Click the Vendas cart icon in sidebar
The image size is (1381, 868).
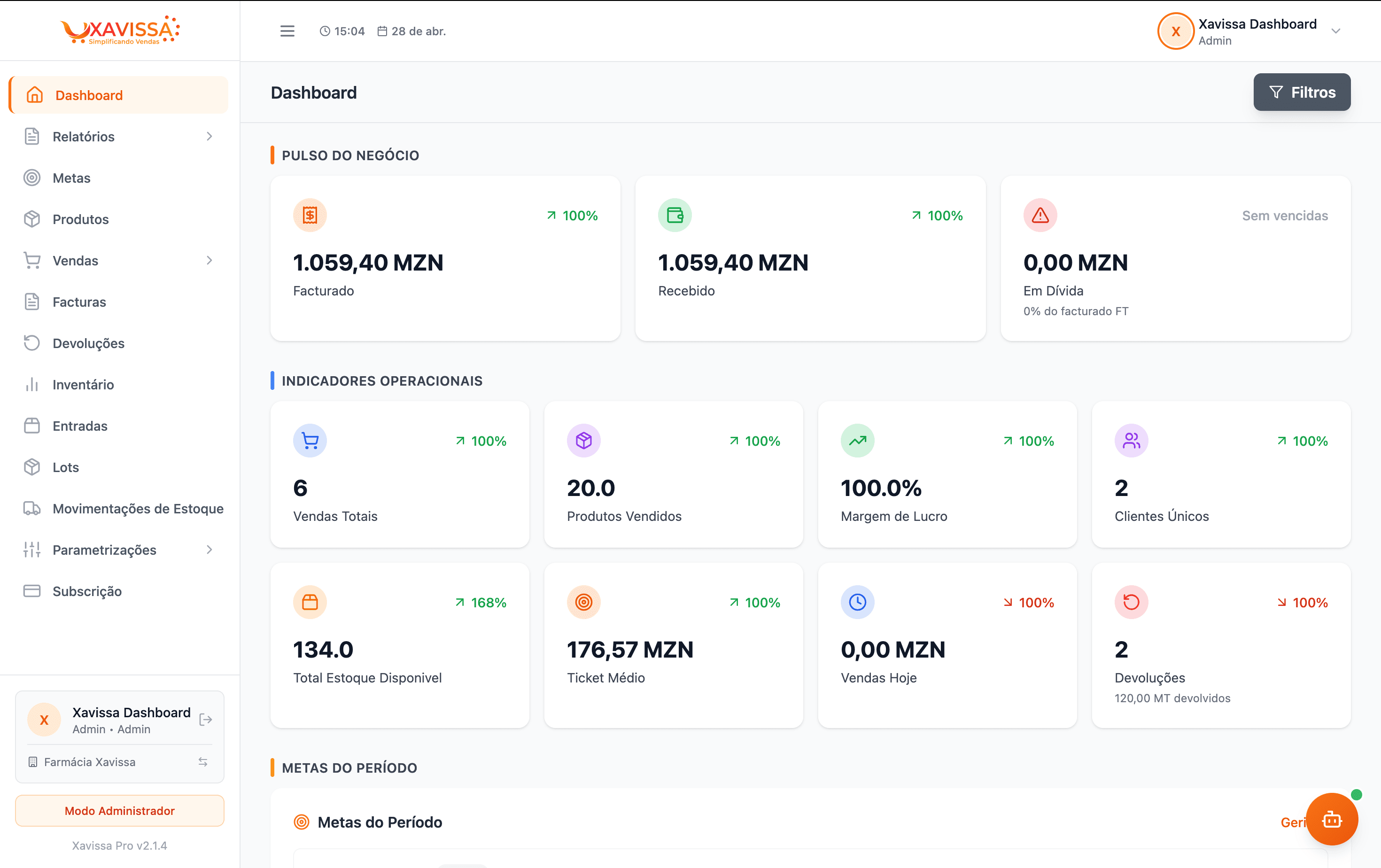[32, 260]
